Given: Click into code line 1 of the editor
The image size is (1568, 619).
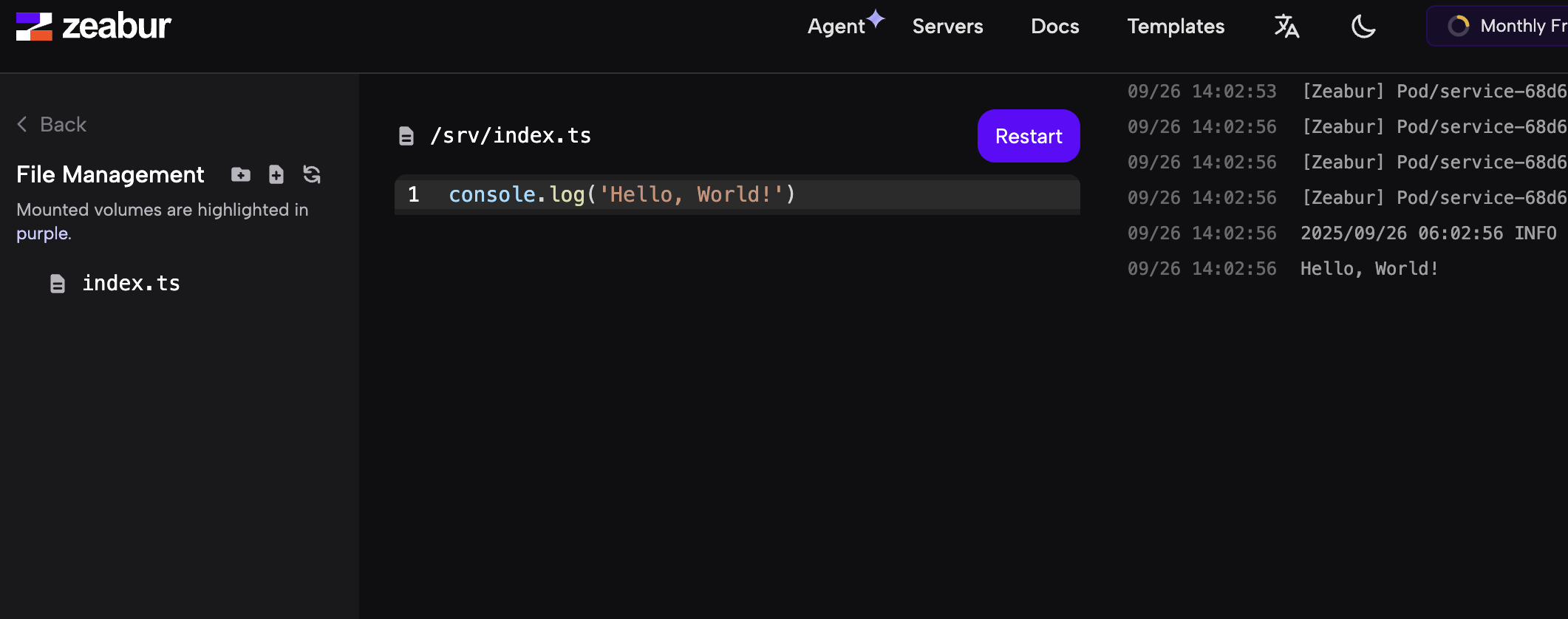Looking at the screenshot, I should click(x=621, y=195).
